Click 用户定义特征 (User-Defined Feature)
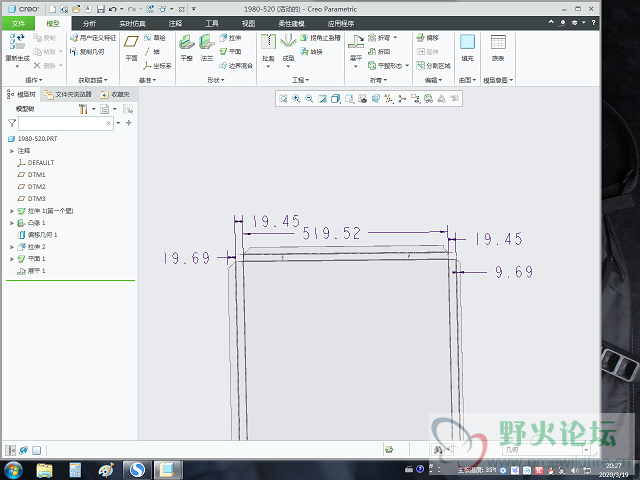This screenshot has height=480, width=640. 93,38
